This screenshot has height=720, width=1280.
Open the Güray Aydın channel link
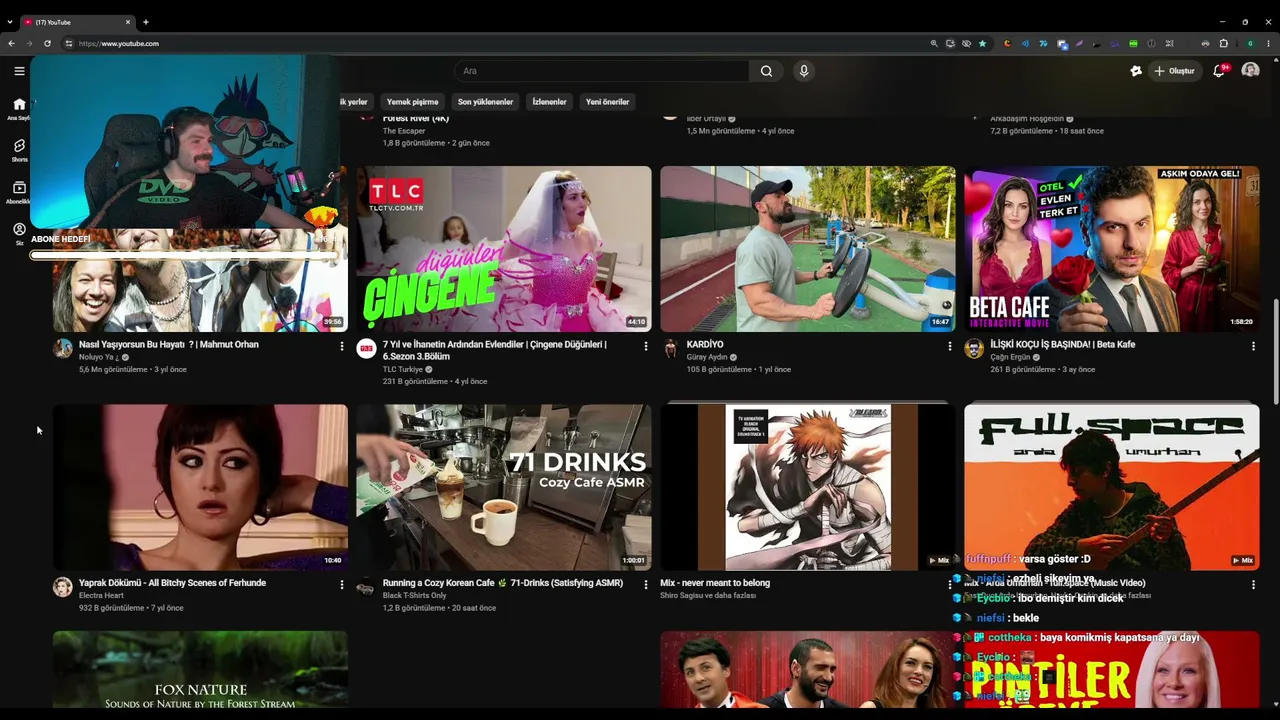tap(708, 357)
